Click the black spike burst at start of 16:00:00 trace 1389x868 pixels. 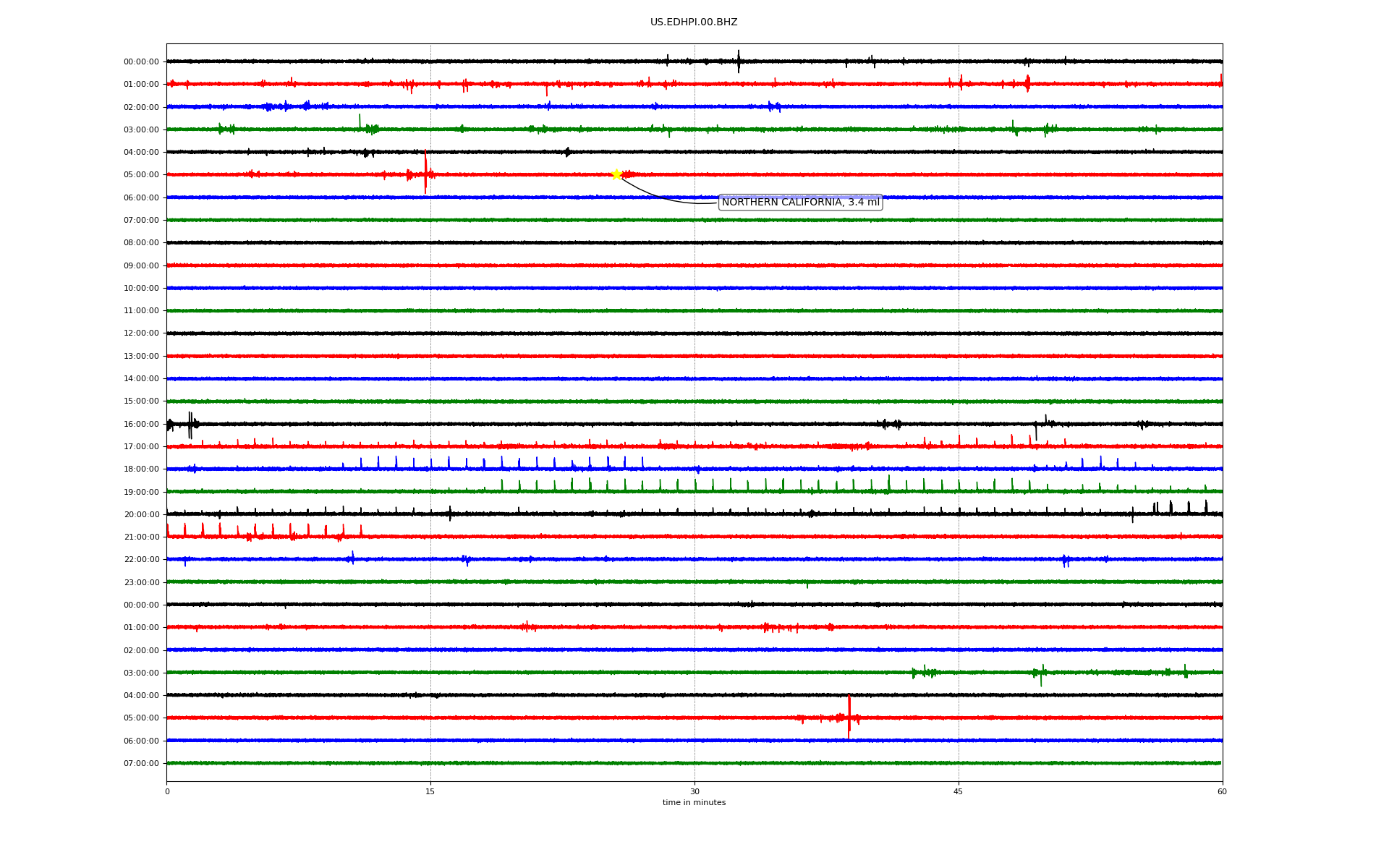[x=190, y=425]
